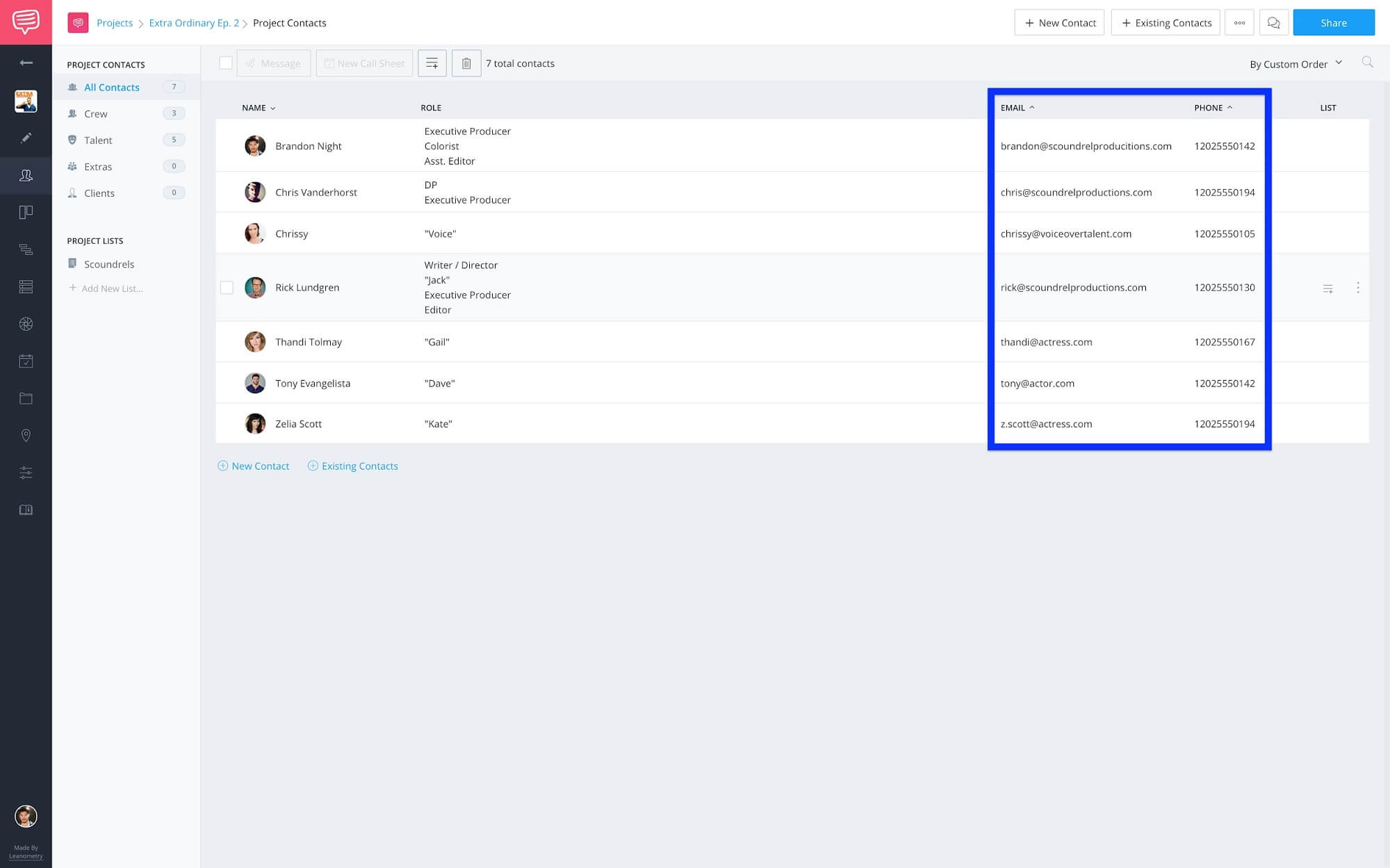Click New Contact link below the table

[254, 466]
